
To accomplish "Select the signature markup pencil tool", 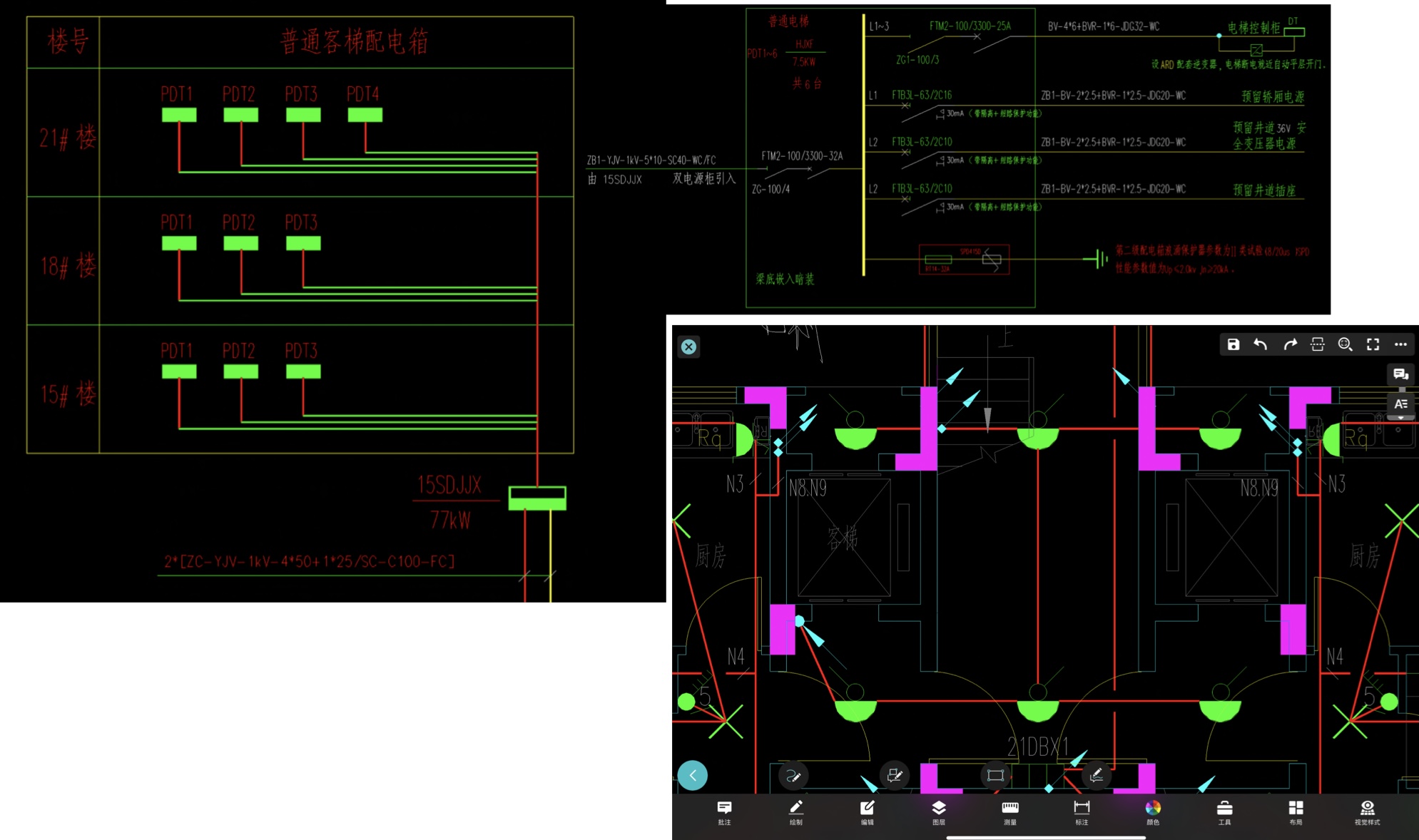I will 1097,775.
